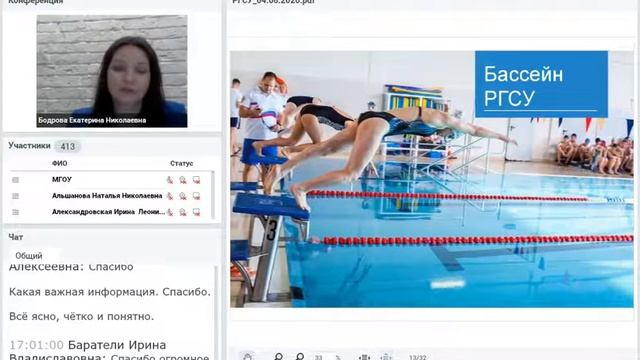Click Альшанова Наталья chat status icon
Screen dimensions: 640x360
click(x=196, y=196)
